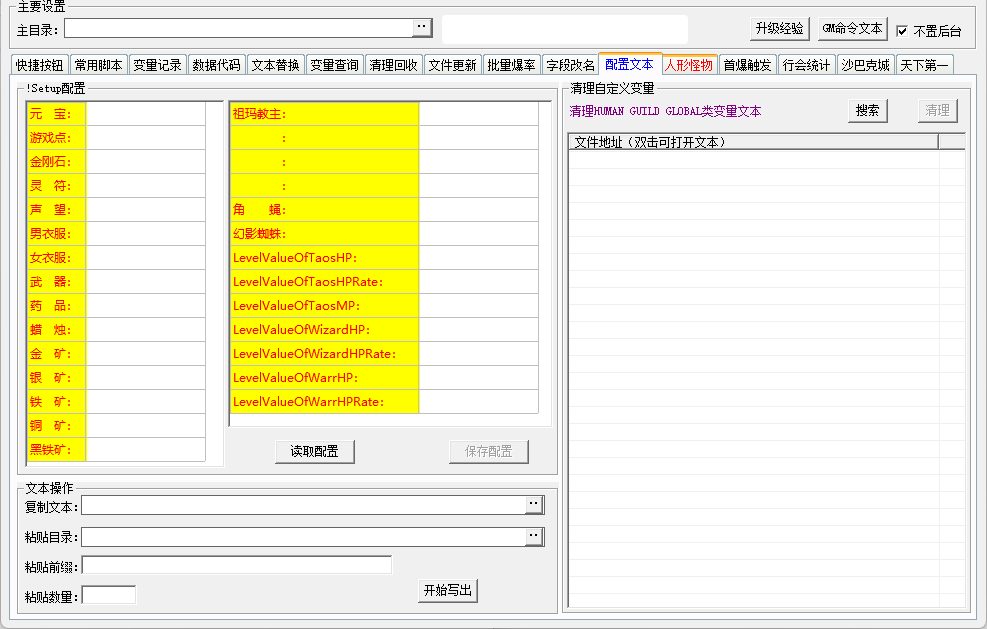
Task: Open the red 人形怪物 tab
Action: 689,65
